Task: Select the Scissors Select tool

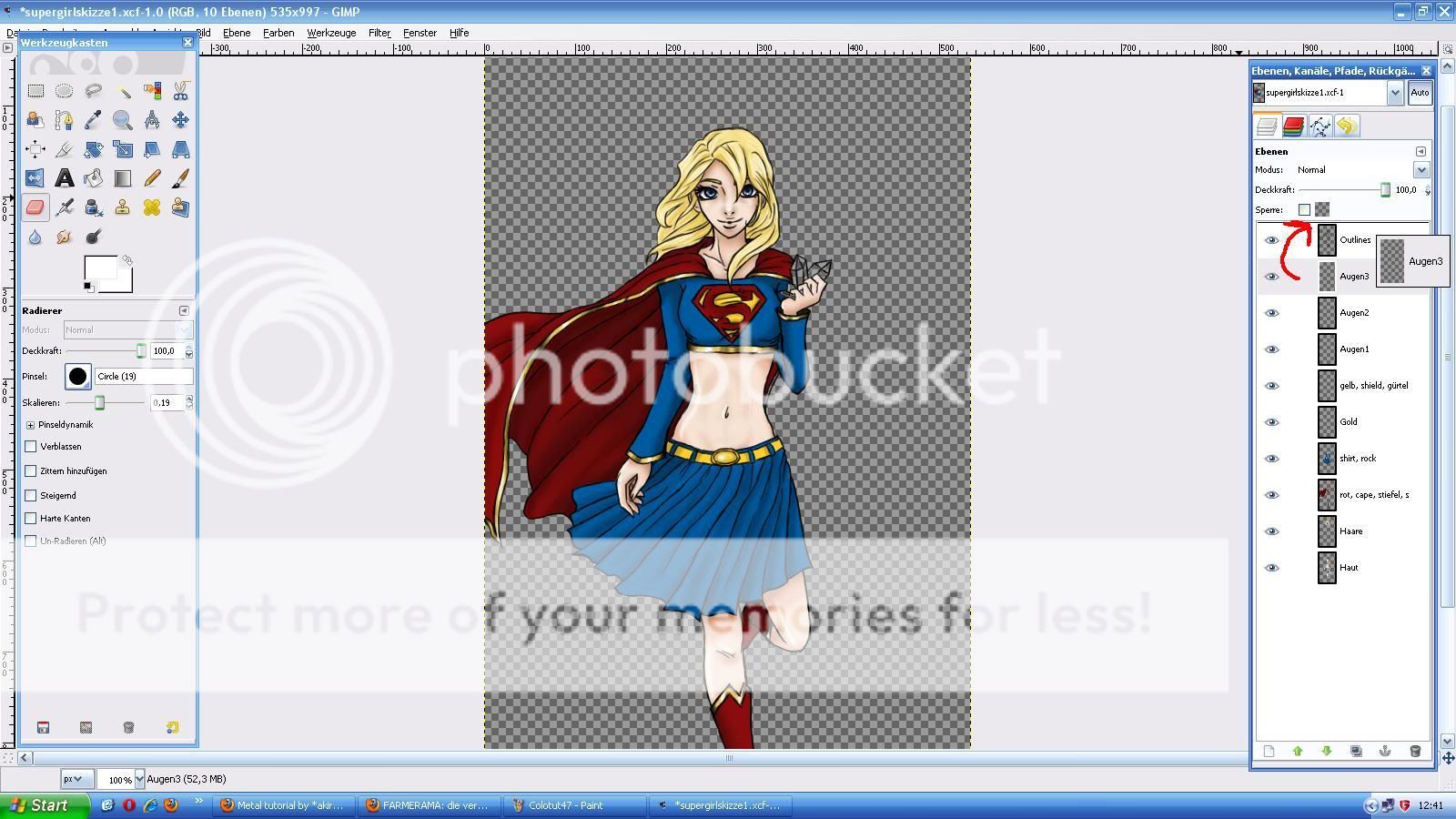Action: pos(181,91)
